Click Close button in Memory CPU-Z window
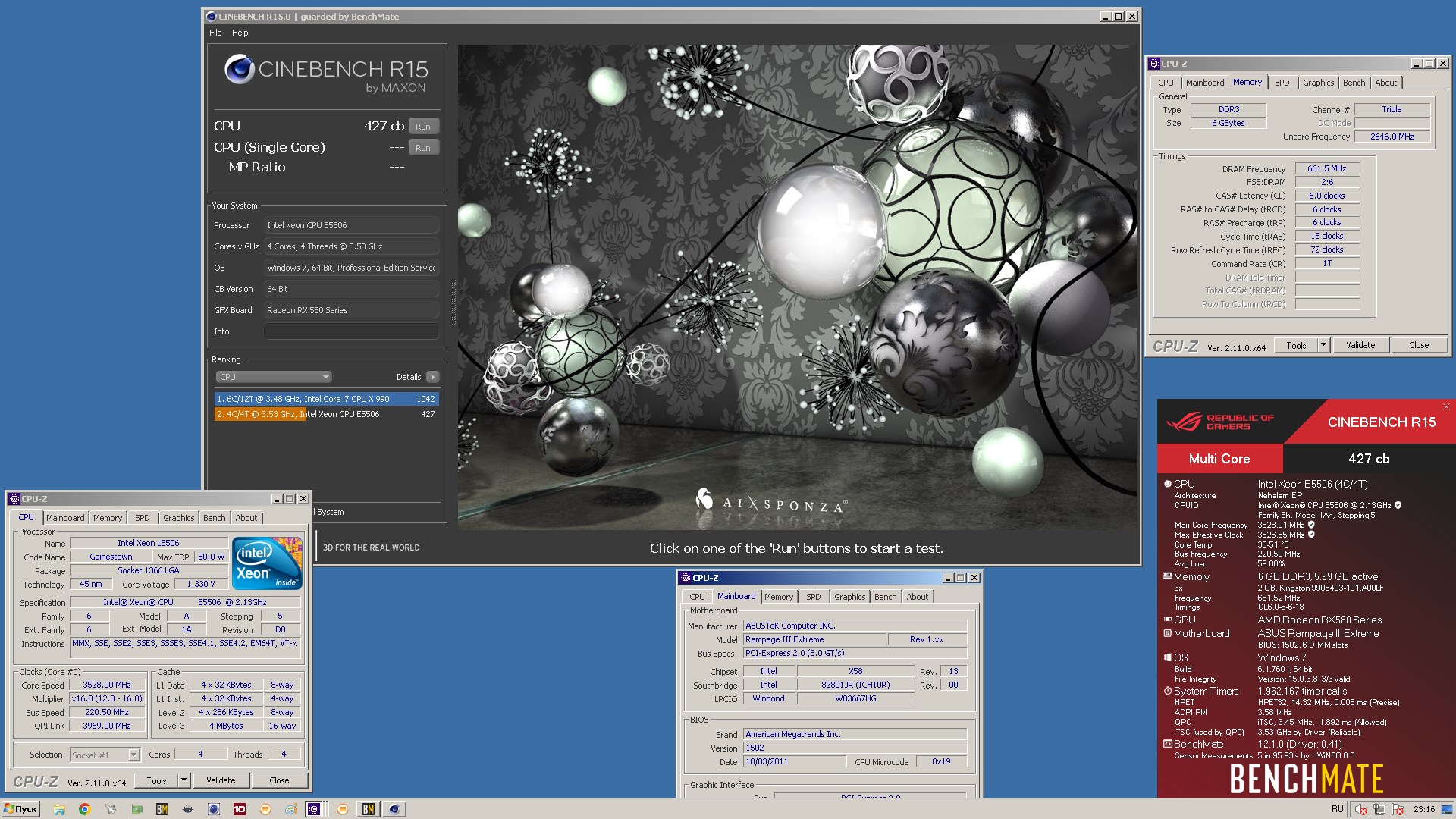Viewport: 1456px width, 819px height. (1419, 345)
